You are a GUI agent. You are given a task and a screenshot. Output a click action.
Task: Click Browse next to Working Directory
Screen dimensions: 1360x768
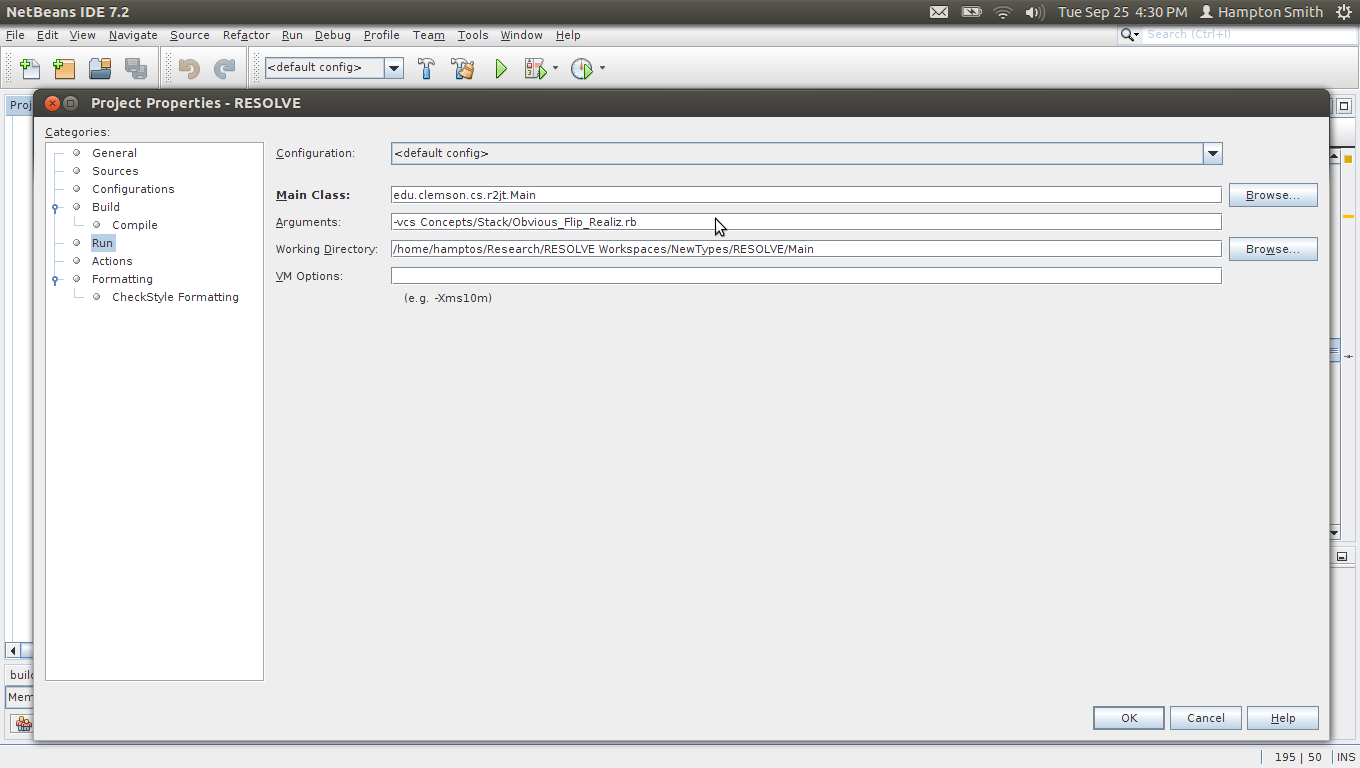[x=1273, y=249]
